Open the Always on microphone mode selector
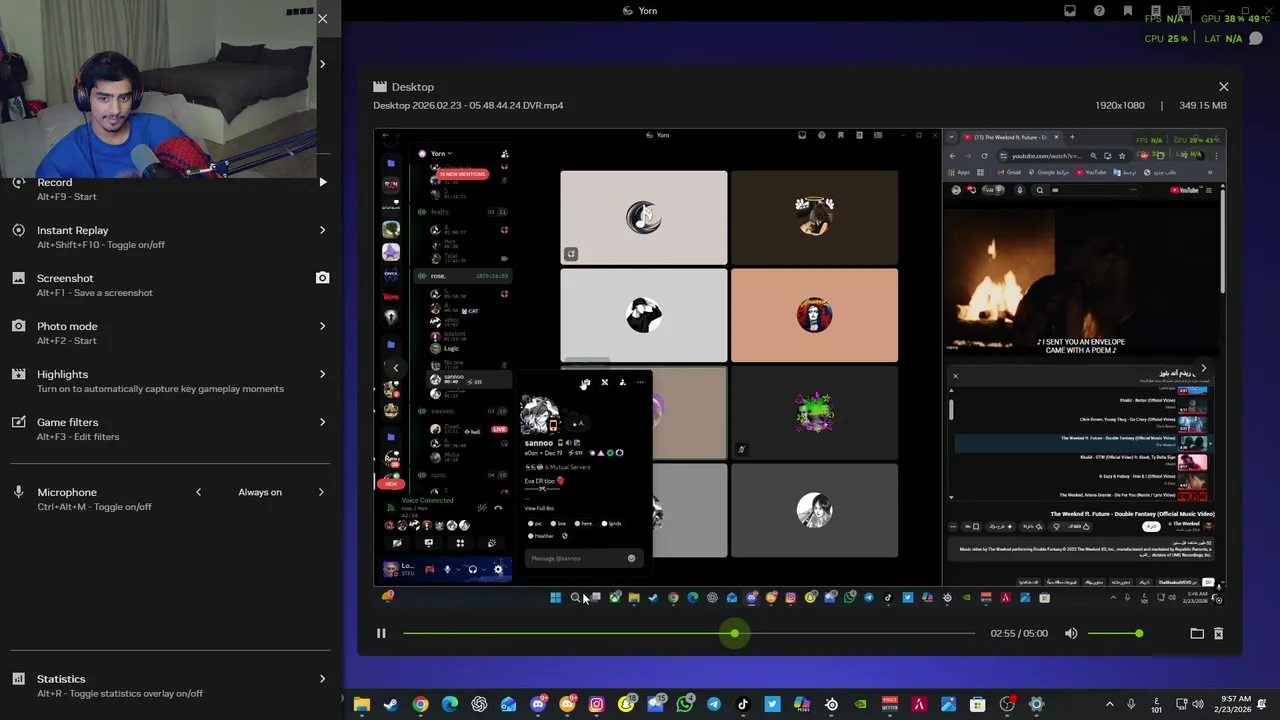 tap(260, 492)
